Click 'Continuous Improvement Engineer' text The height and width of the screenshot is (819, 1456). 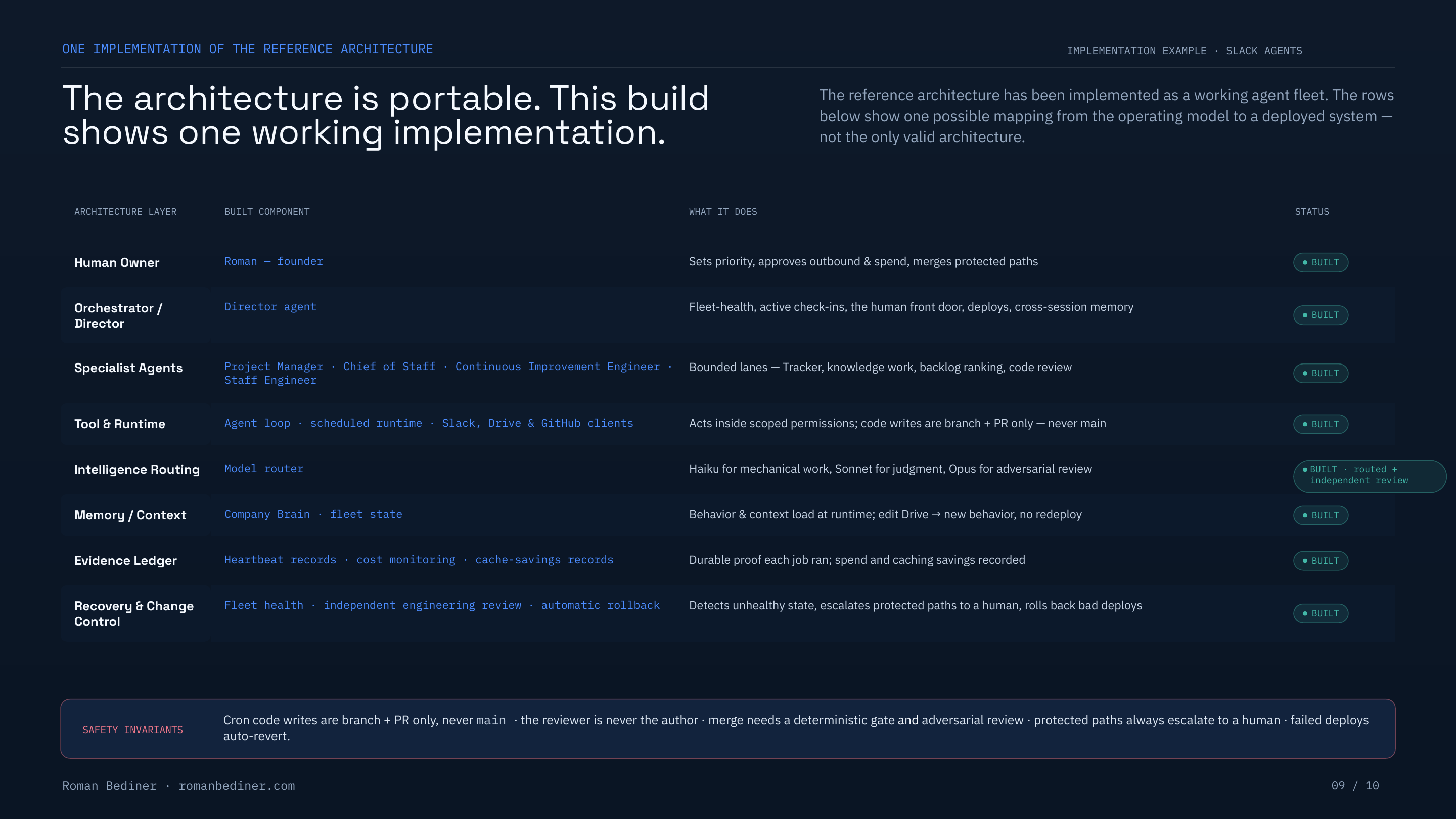tap(557, 366)
